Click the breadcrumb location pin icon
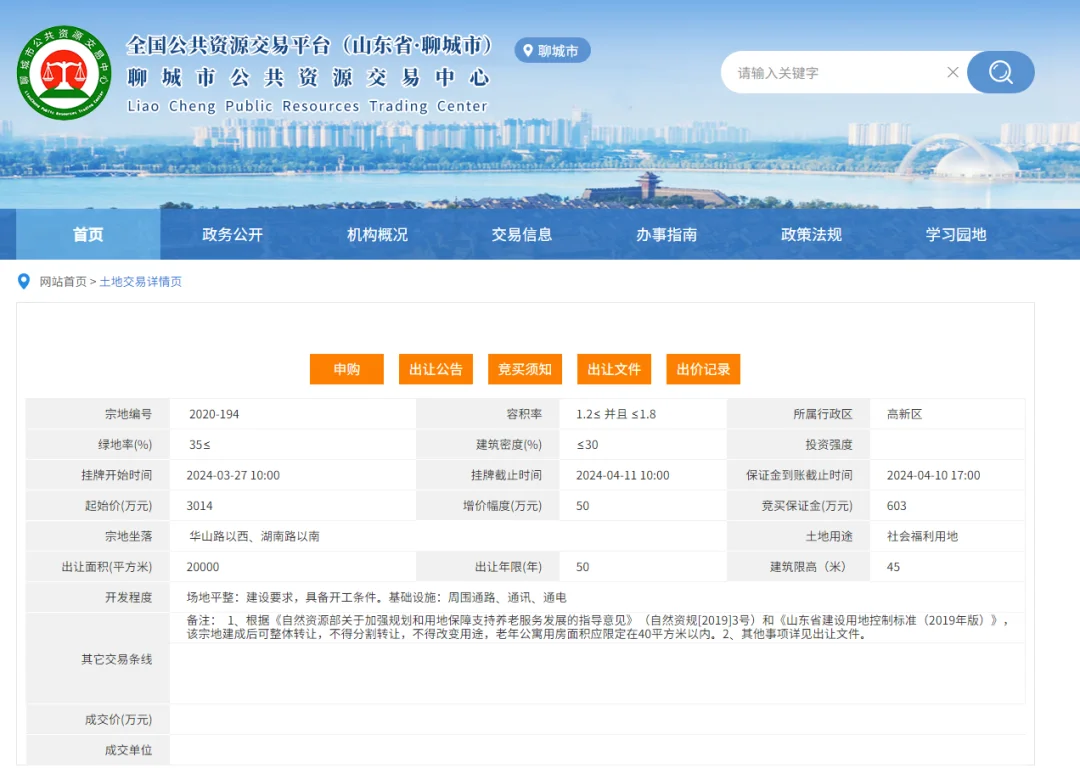The image size is (1080, 768). click(24, 282)
